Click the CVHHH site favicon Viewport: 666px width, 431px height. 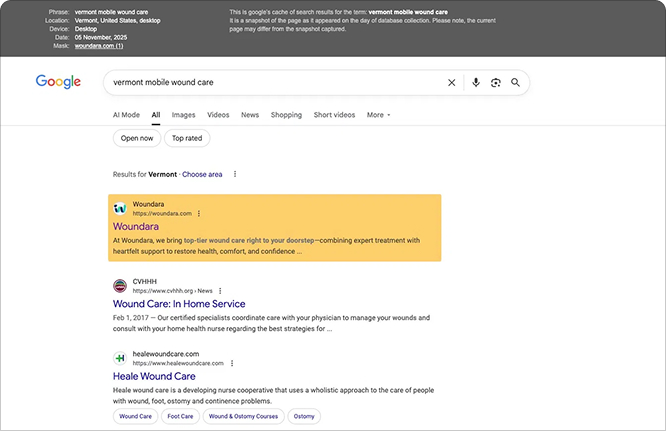click(120, 286)
